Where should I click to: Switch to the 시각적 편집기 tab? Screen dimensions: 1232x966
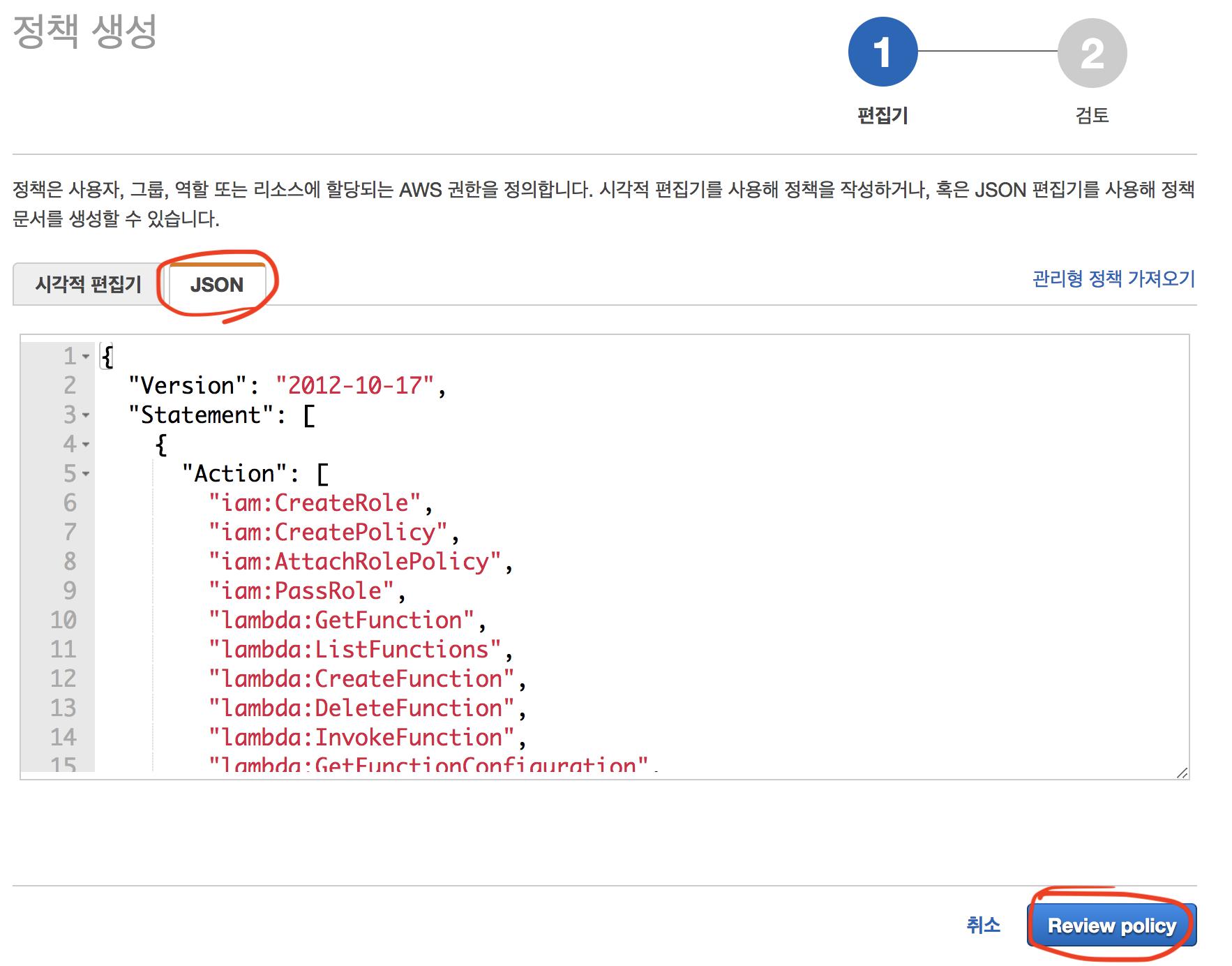click(x=88, y=285)
